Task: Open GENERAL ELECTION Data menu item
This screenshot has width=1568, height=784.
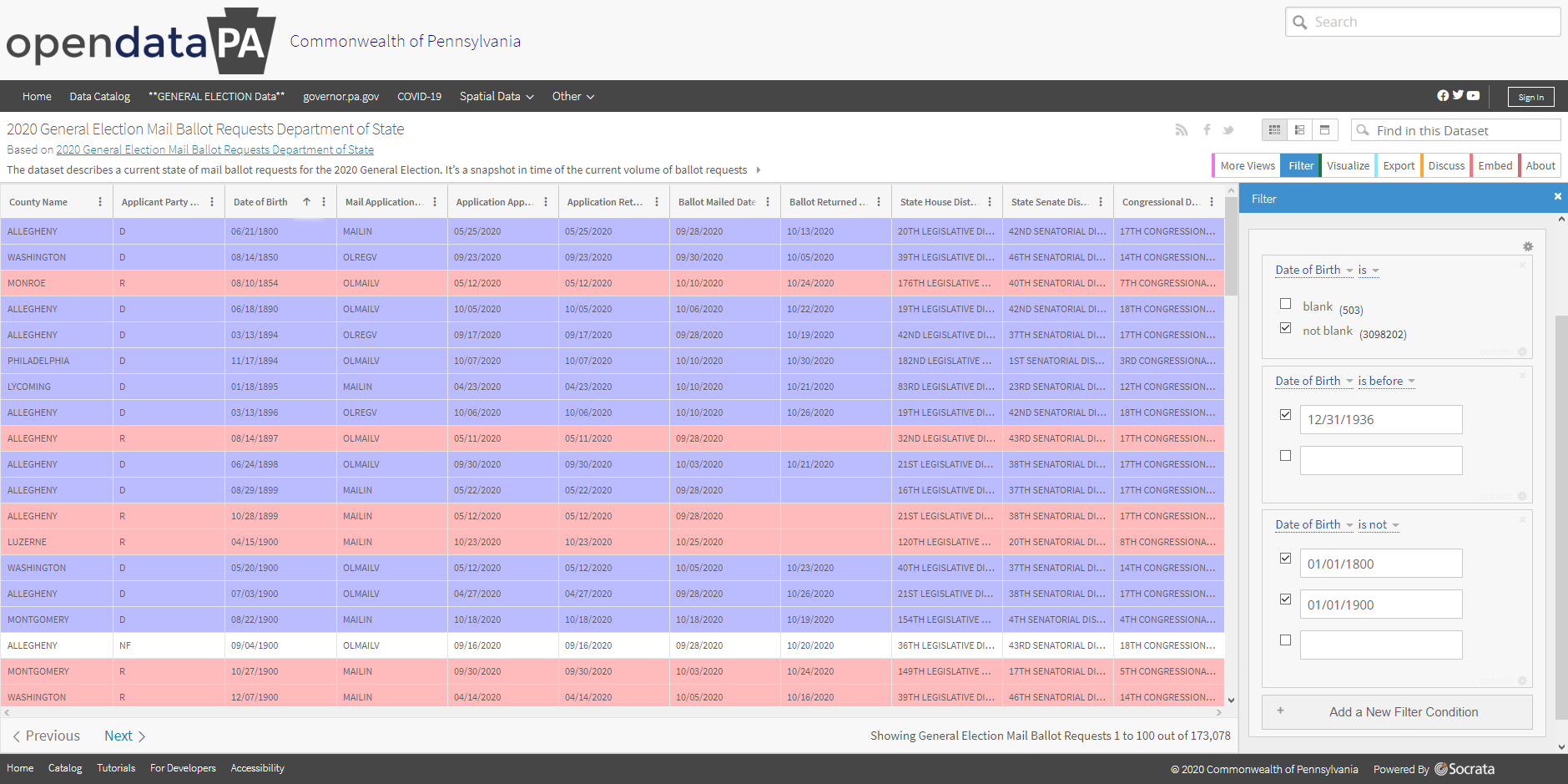Action: tap(216, 96)
